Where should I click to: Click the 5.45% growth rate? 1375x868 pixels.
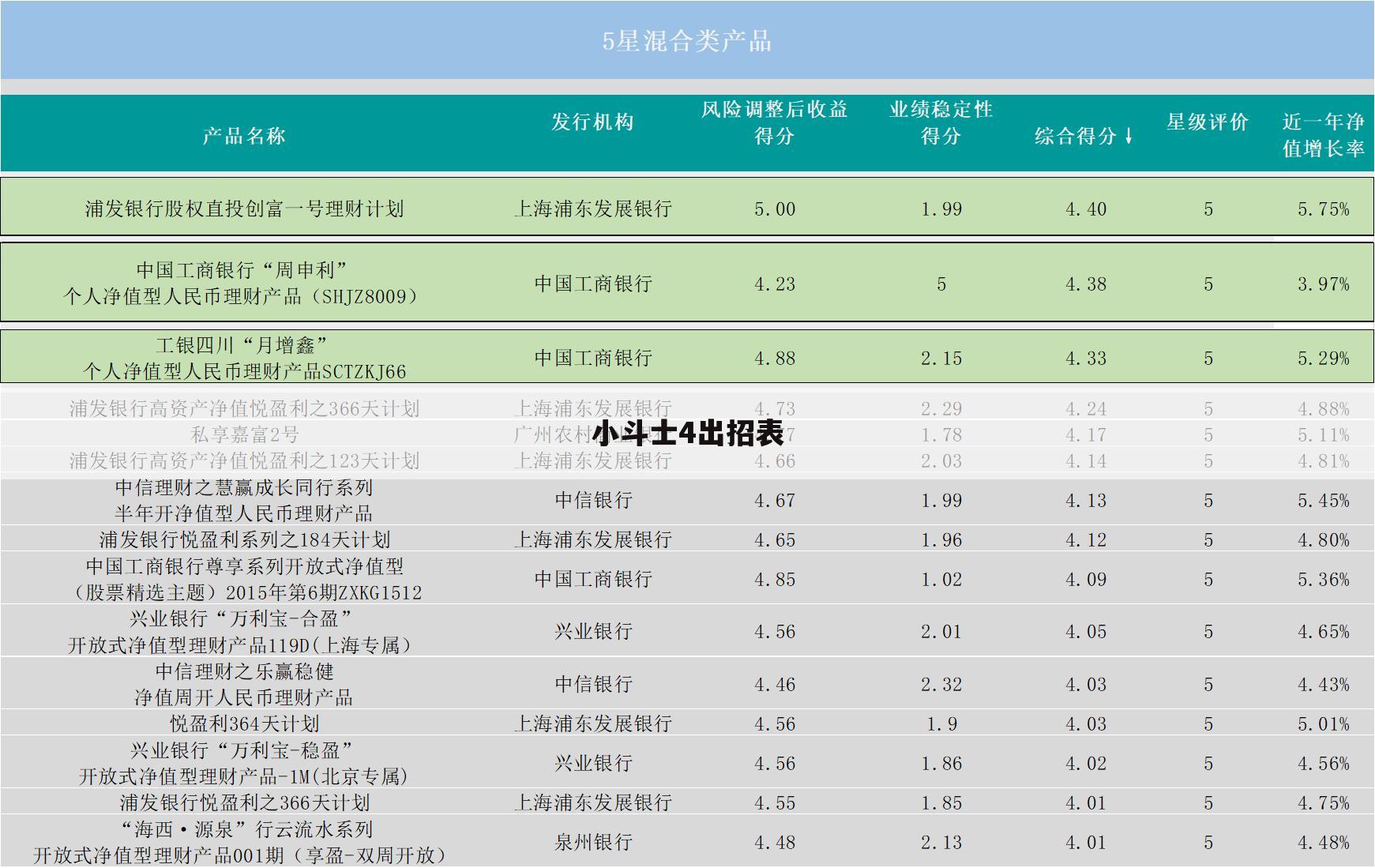coord(1324,501)
